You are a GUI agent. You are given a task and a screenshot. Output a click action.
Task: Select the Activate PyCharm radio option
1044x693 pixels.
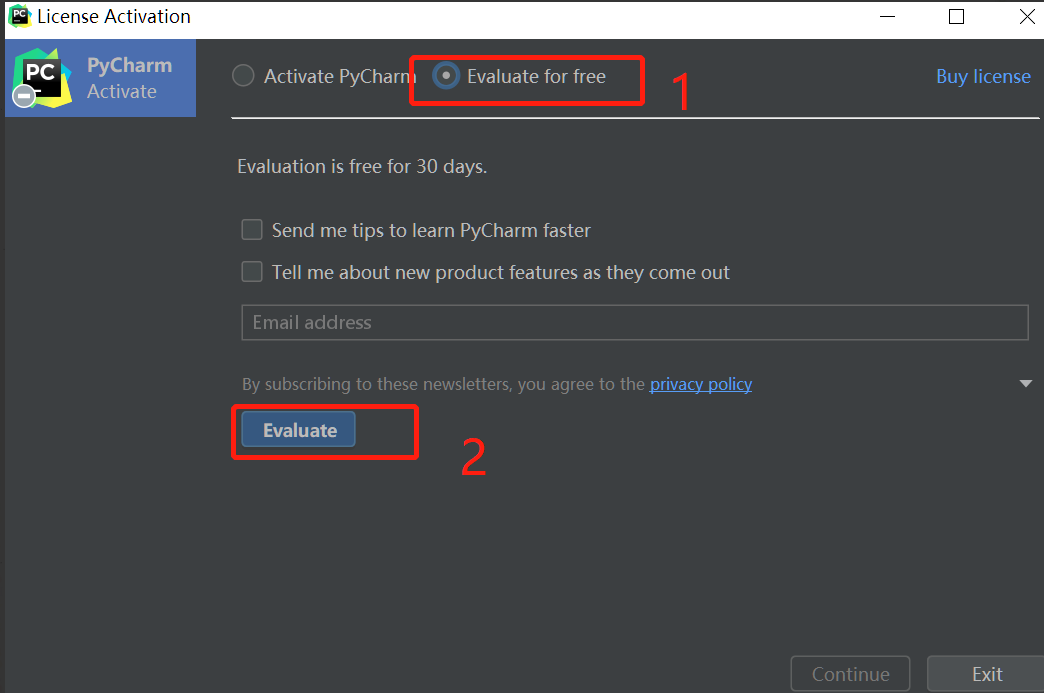(243, 76)
